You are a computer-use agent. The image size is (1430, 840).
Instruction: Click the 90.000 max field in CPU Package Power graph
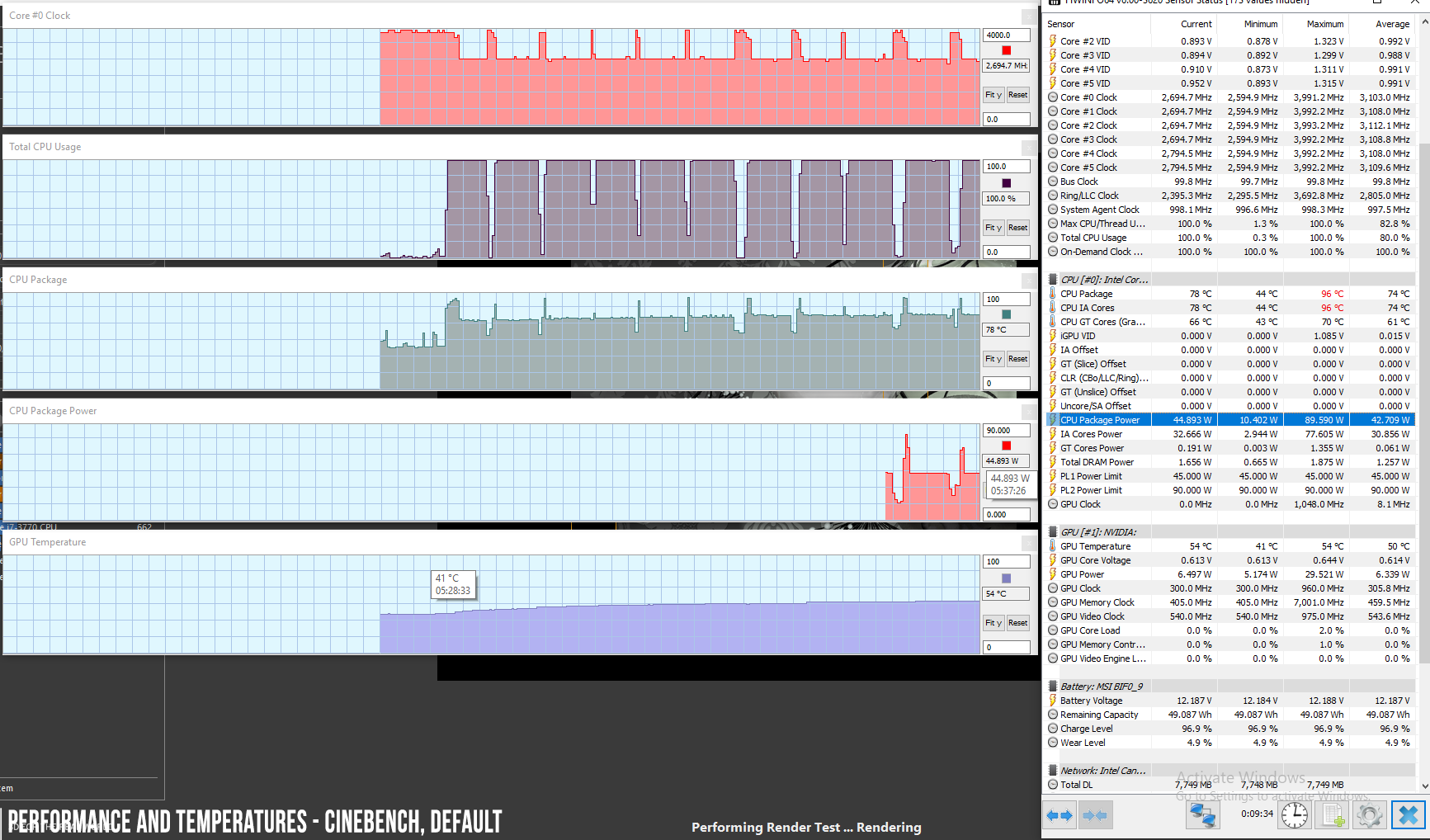(1006, 431)
